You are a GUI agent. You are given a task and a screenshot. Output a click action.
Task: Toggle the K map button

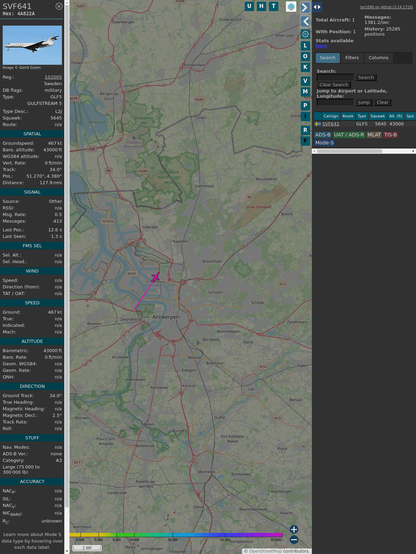(305, 67)
